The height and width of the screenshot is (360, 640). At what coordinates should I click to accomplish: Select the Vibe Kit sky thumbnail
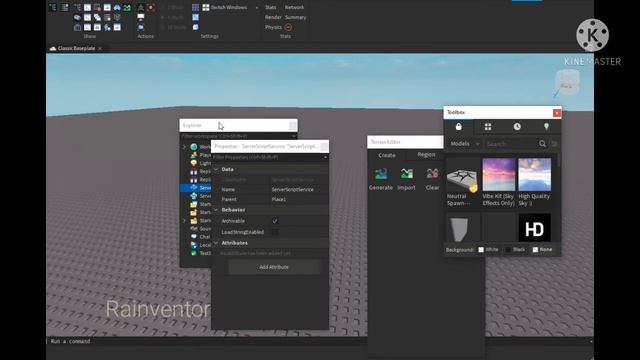coord(499,174)
